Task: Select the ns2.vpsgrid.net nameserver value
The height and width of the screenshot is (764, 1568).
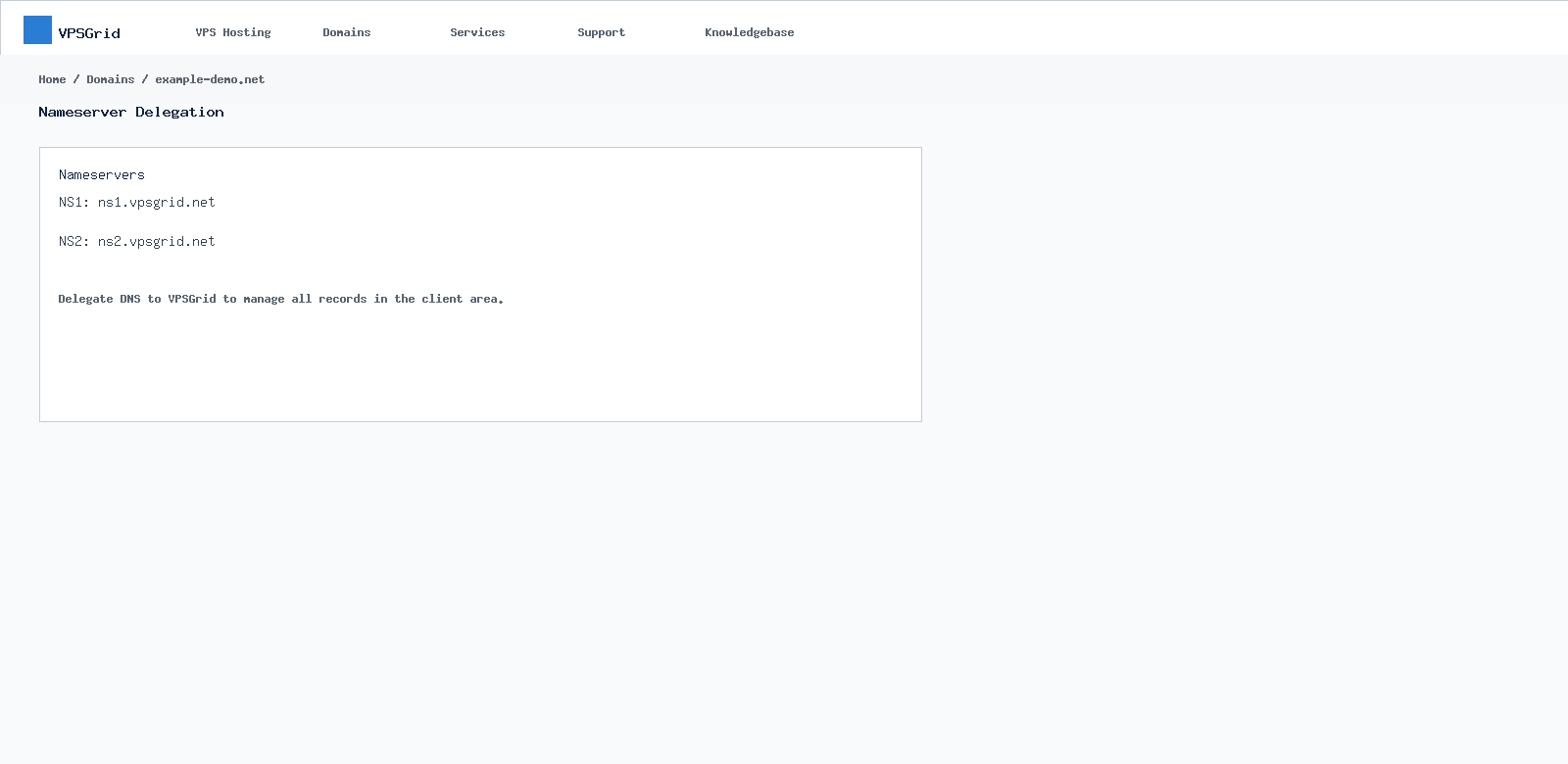Action: [157, 241]
